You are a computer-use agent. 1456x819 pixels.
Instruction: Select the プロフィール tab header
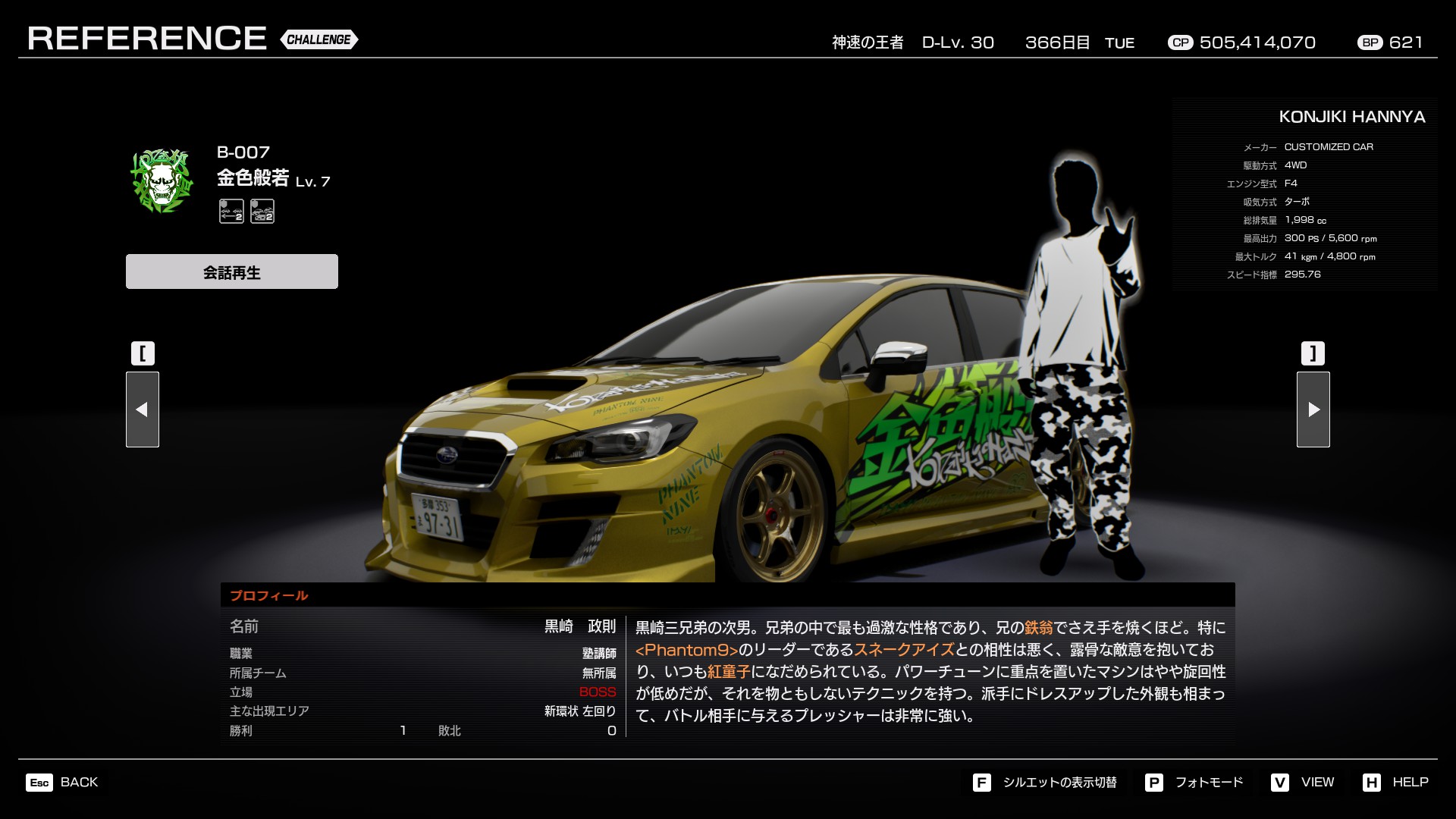point(269,595)
